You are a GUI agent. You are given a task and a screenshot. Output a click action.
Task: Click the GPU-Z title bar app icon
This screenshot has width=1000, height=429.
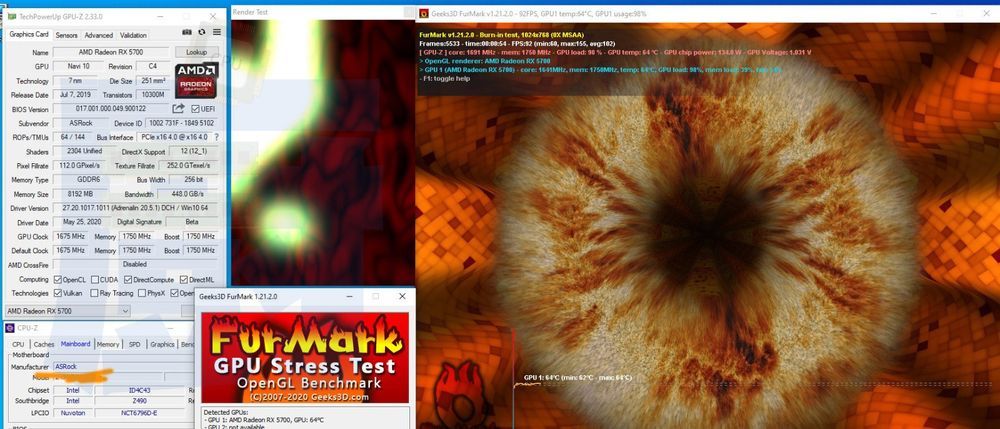[x=11, y=16]
